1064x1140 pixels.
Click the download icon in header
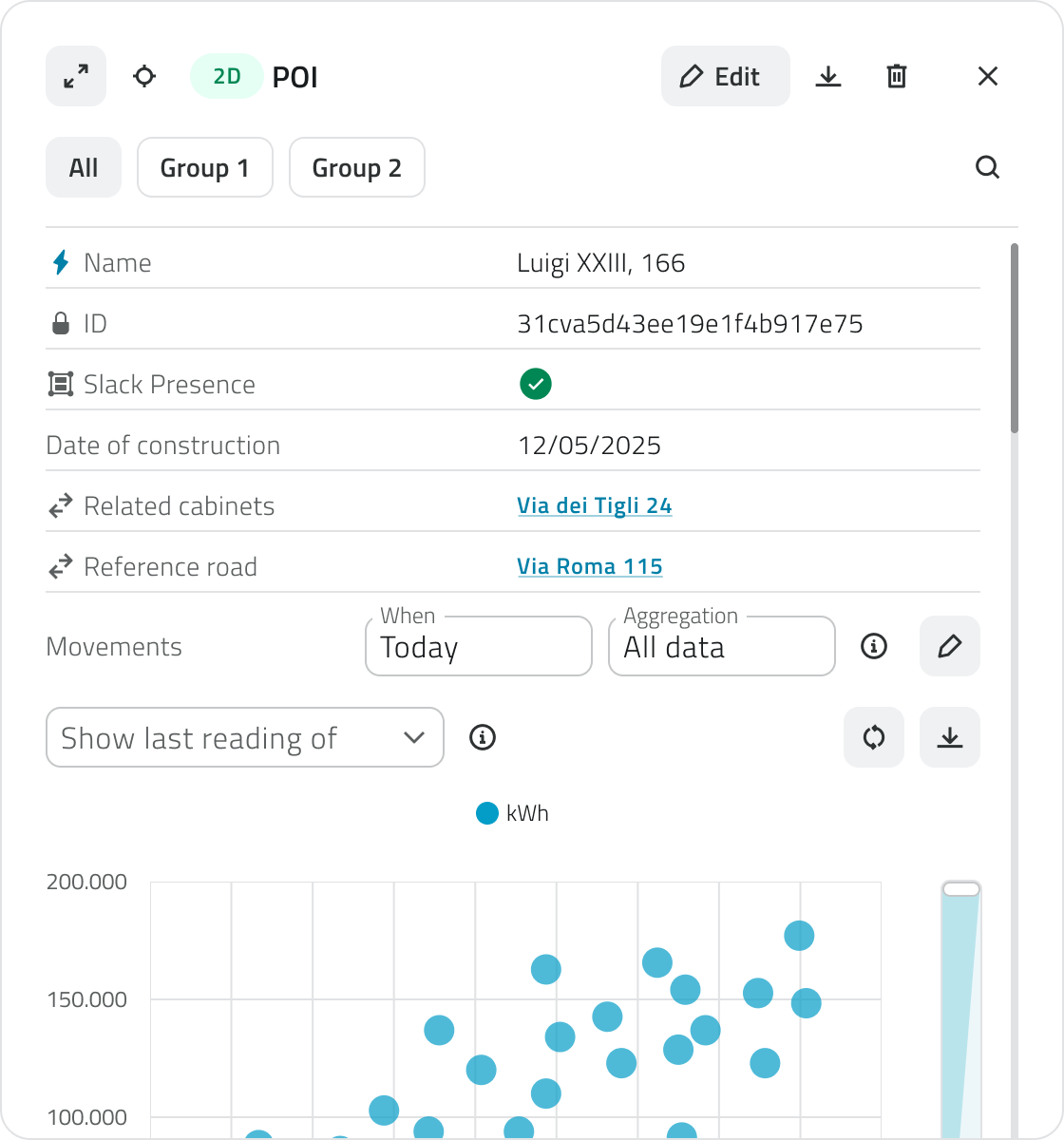(x=828, y=76)
